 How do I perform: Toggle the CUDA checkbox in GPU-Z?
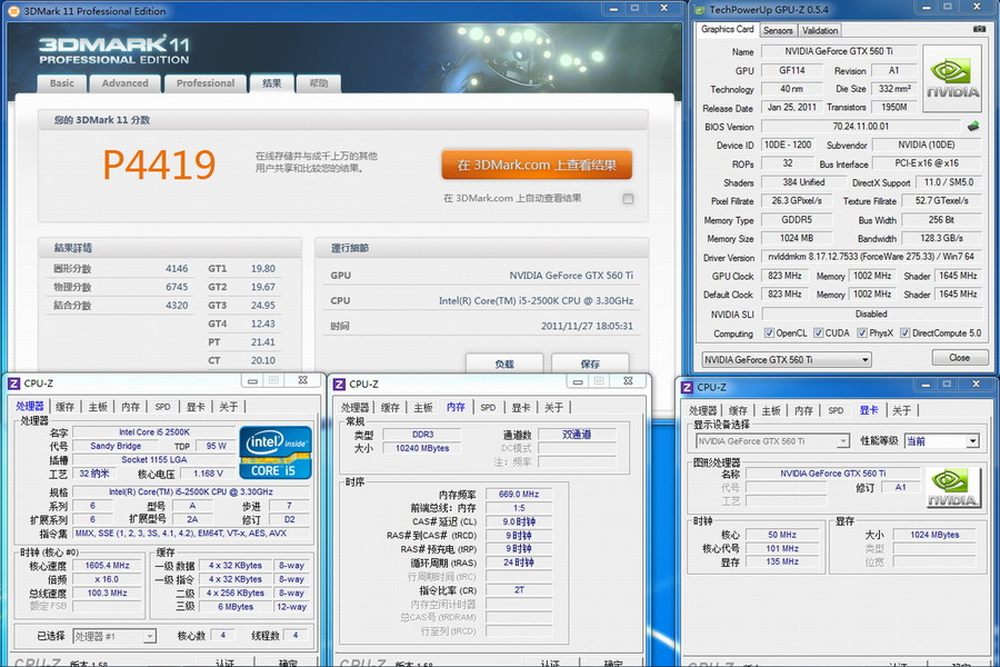pos(818,333)
